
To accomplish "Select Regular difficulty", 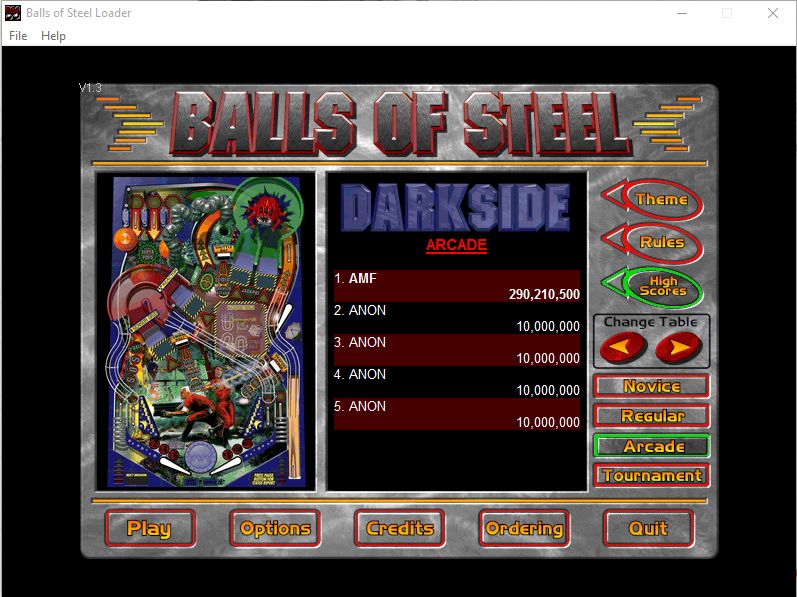I will pos(651,416).
